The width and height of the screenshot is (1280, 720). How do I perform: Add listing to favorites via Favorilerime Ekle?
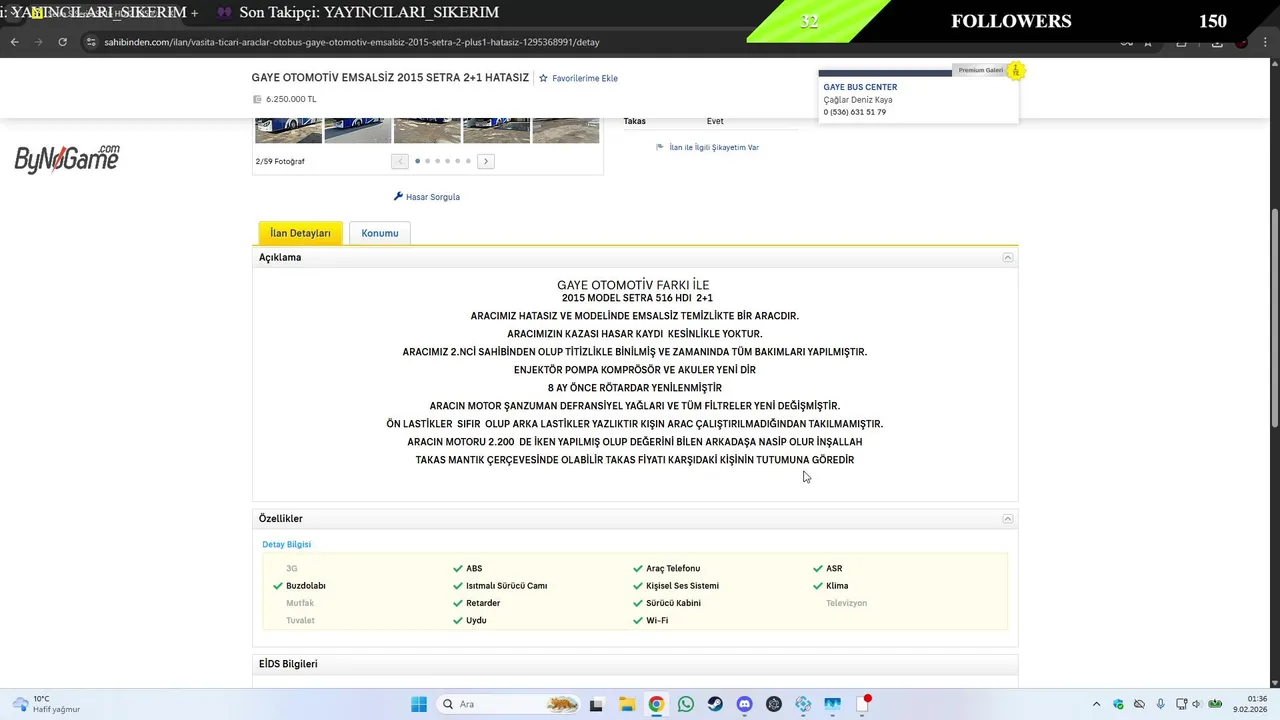click(x=585, y=78)
